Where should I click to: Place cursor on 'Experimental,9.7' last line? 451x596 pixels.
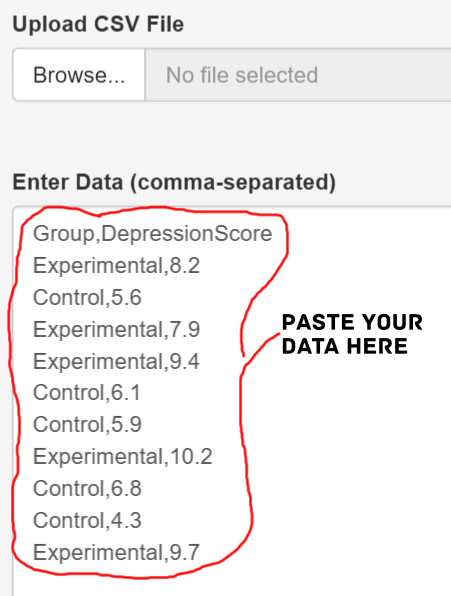coord(116,552)
